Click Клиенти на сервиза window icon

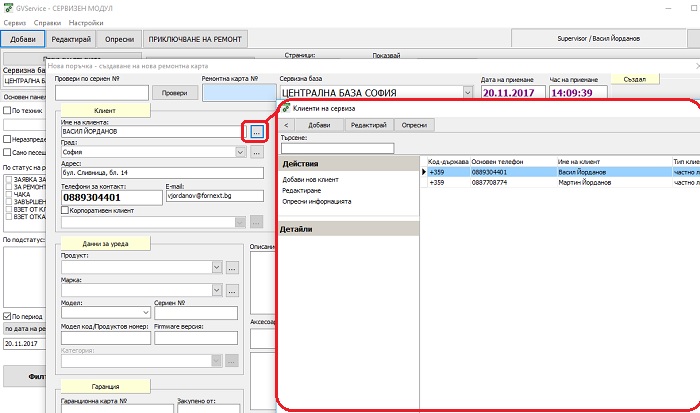[x=286, y=108]
